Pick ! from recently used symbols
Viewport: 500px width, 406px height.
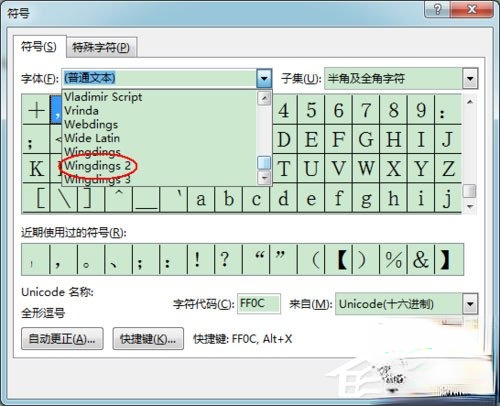(201, 260)
